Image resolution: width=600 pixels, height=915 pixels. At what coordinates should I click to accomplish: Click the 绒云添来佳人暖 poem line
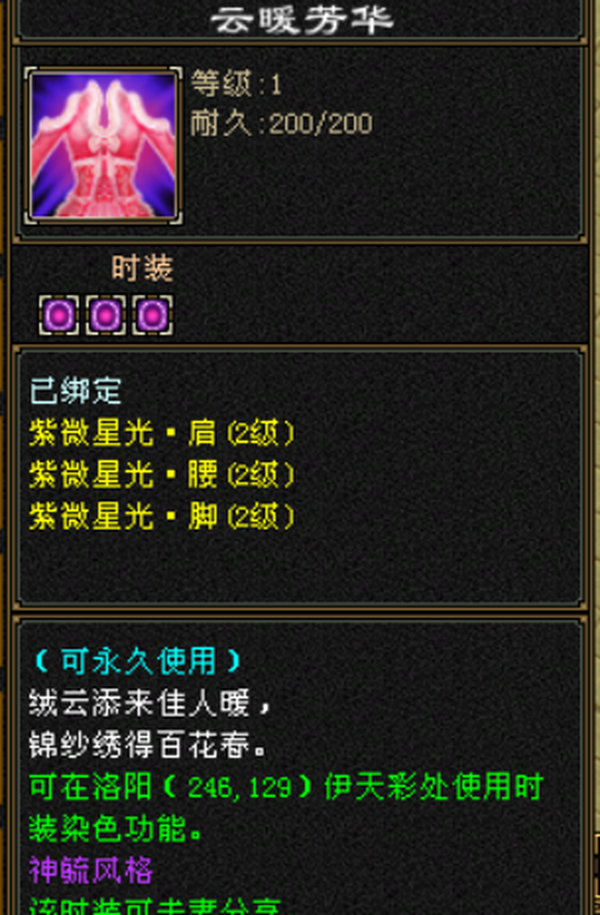pos(150,704)
